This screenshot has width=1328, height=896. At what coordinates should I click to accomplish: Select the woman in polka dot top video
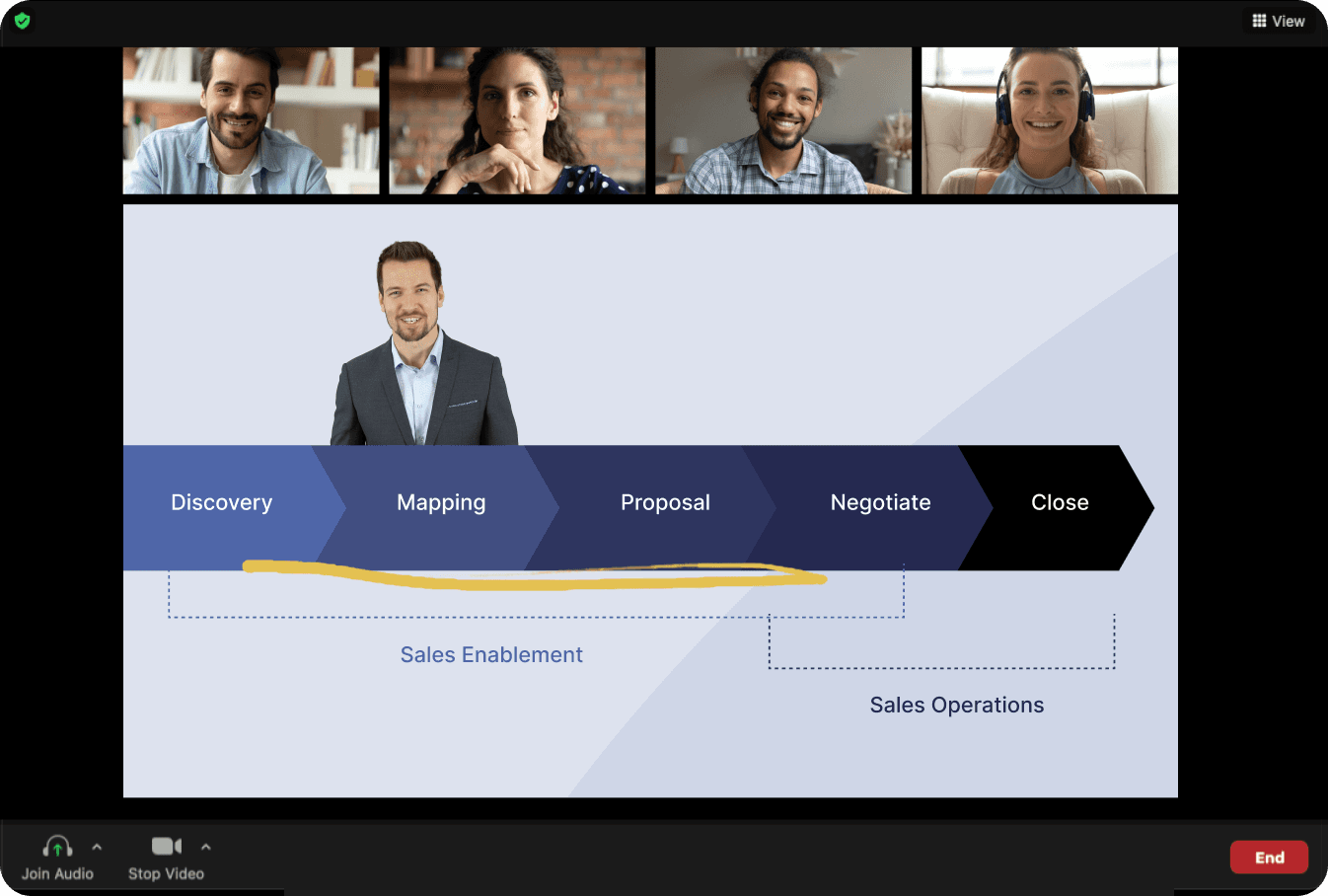coord(517,120)
